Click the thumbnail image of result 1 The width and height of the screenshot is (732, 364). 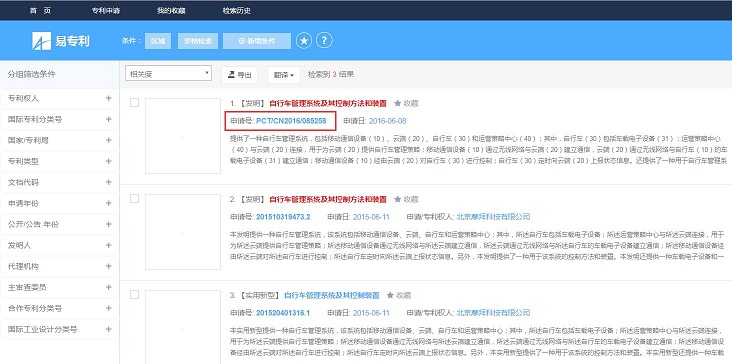point(183,136)
